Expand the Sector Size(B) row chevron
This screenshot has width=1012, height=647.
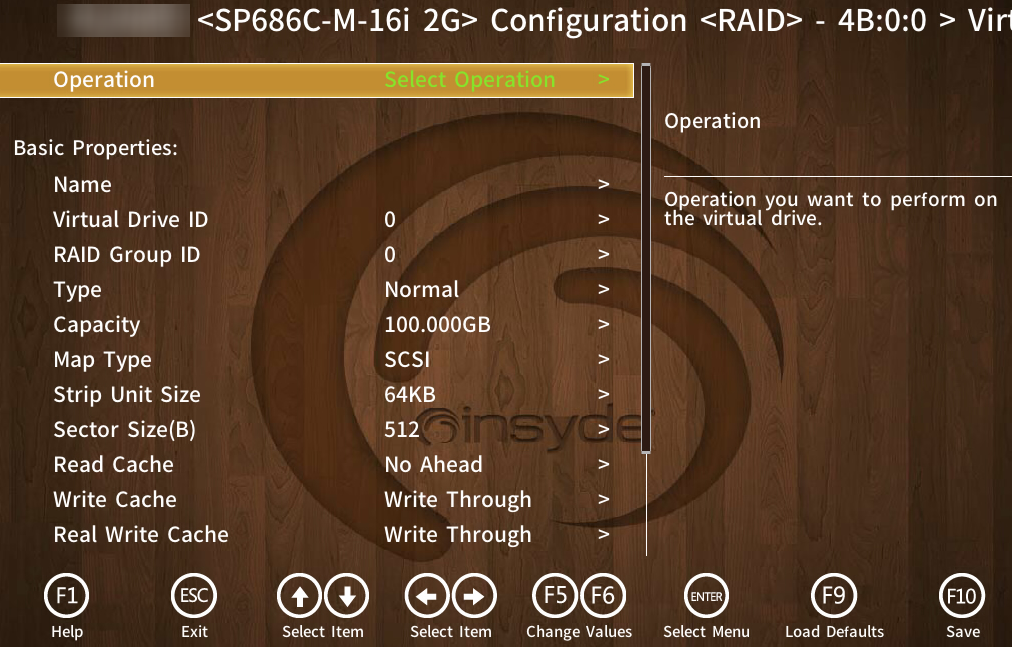(x=603, y=429)
